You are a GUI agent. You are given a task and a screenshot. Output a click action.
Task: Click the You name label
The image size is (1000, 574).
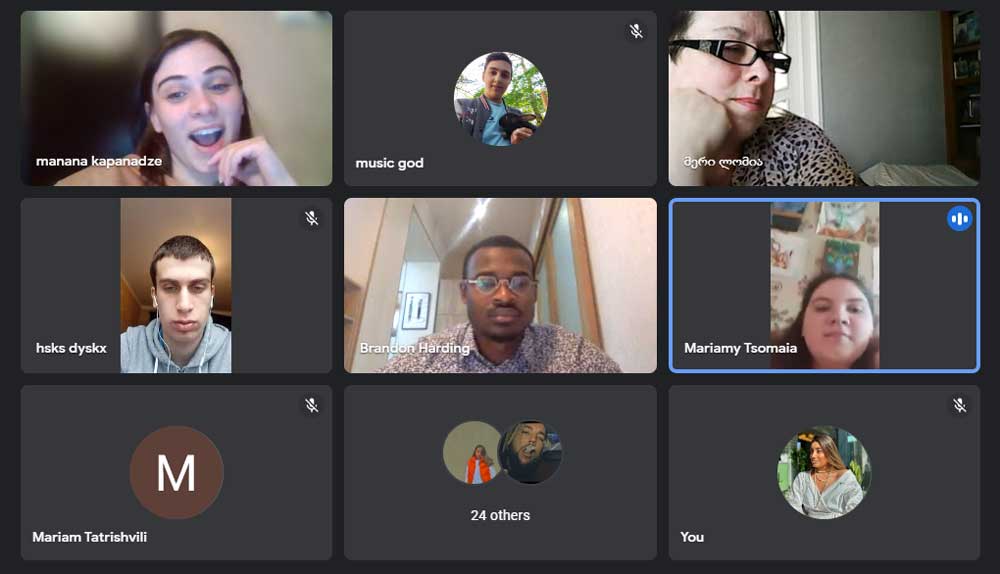click(692, 537)
